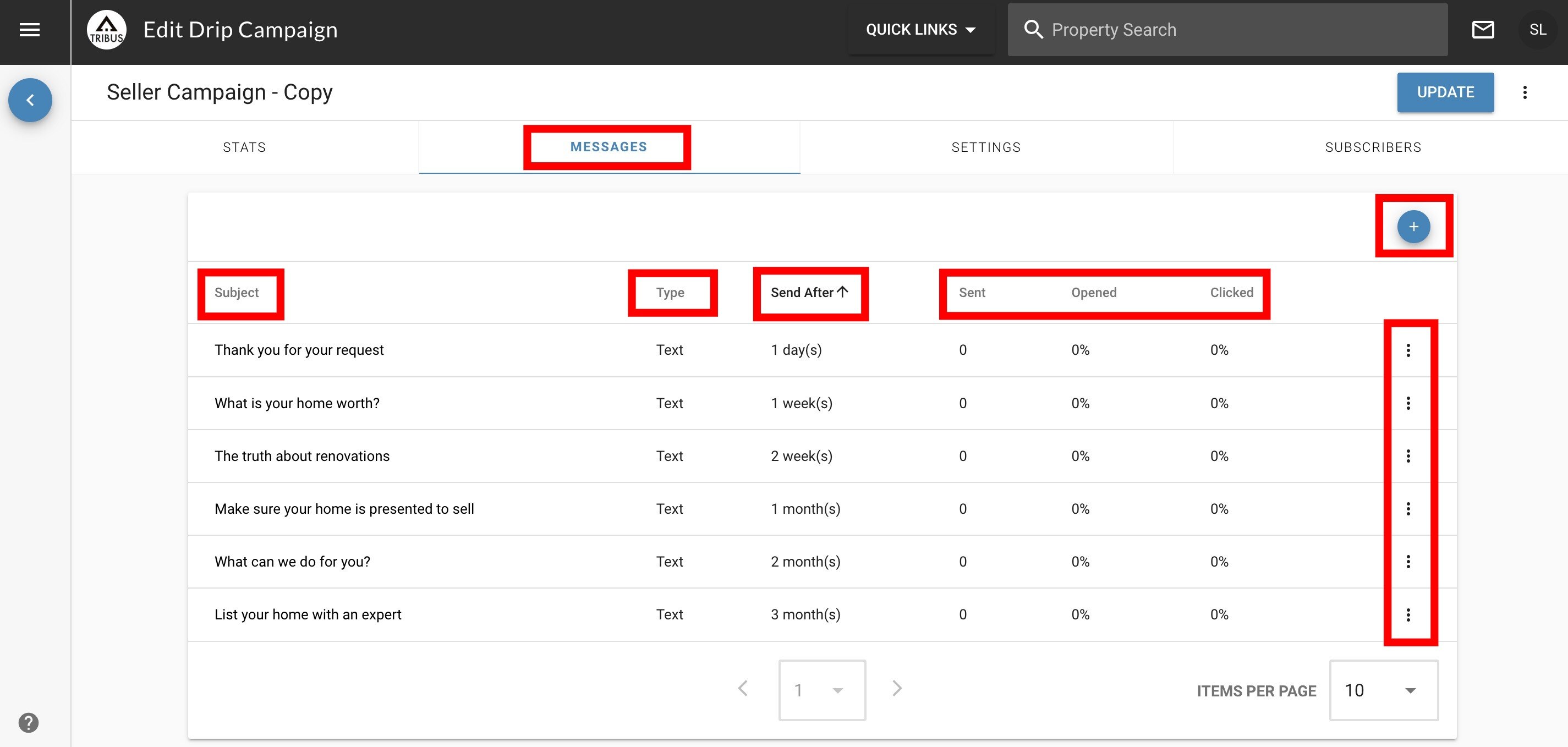Click the '1 day(s)' send after value
Screen dimensions: 1568x747
796,350
